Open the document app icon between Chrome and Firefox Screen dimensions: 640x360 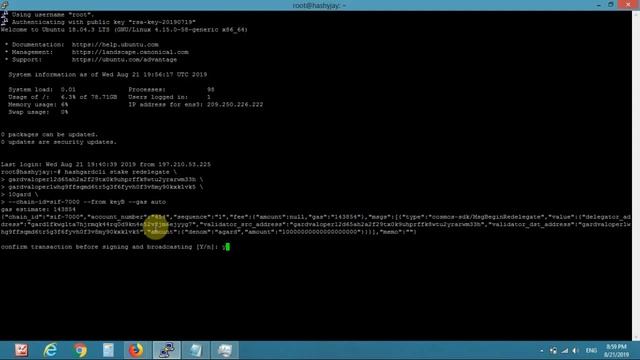click(x=108, y=350)
